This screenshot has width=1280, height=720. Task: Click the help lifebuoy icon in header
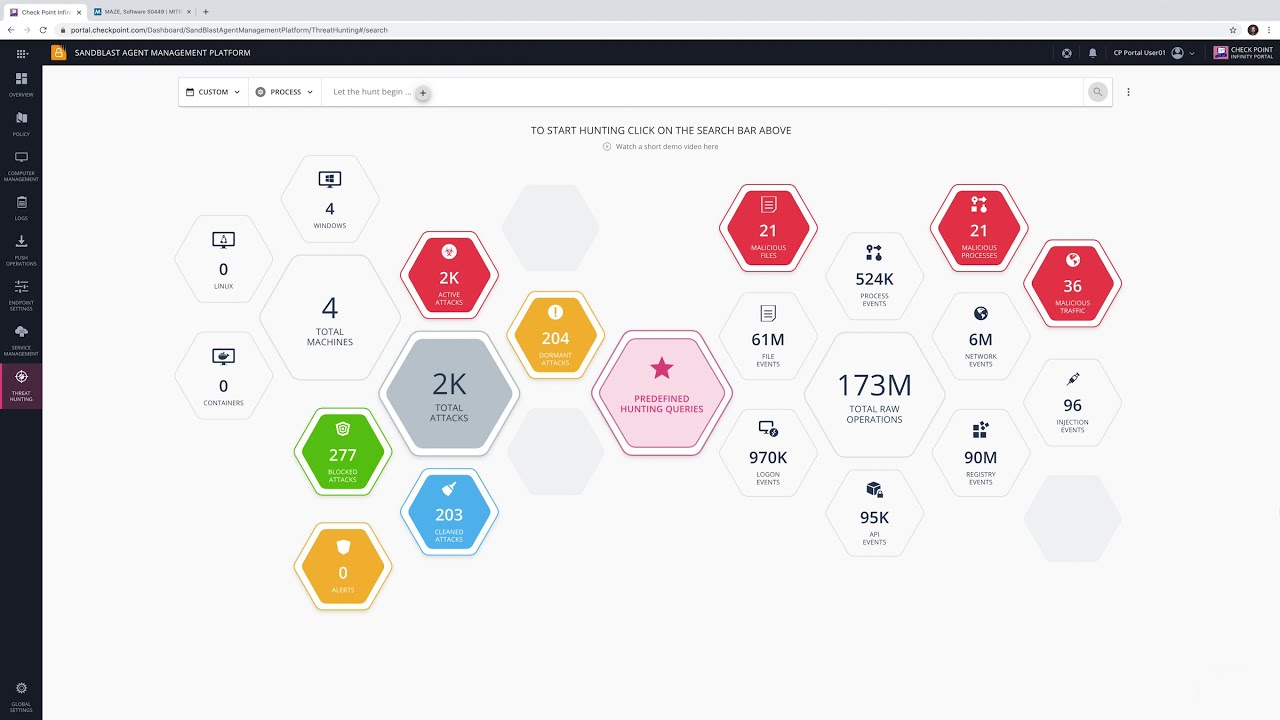pyautogui.click(x=1067, y=53)
